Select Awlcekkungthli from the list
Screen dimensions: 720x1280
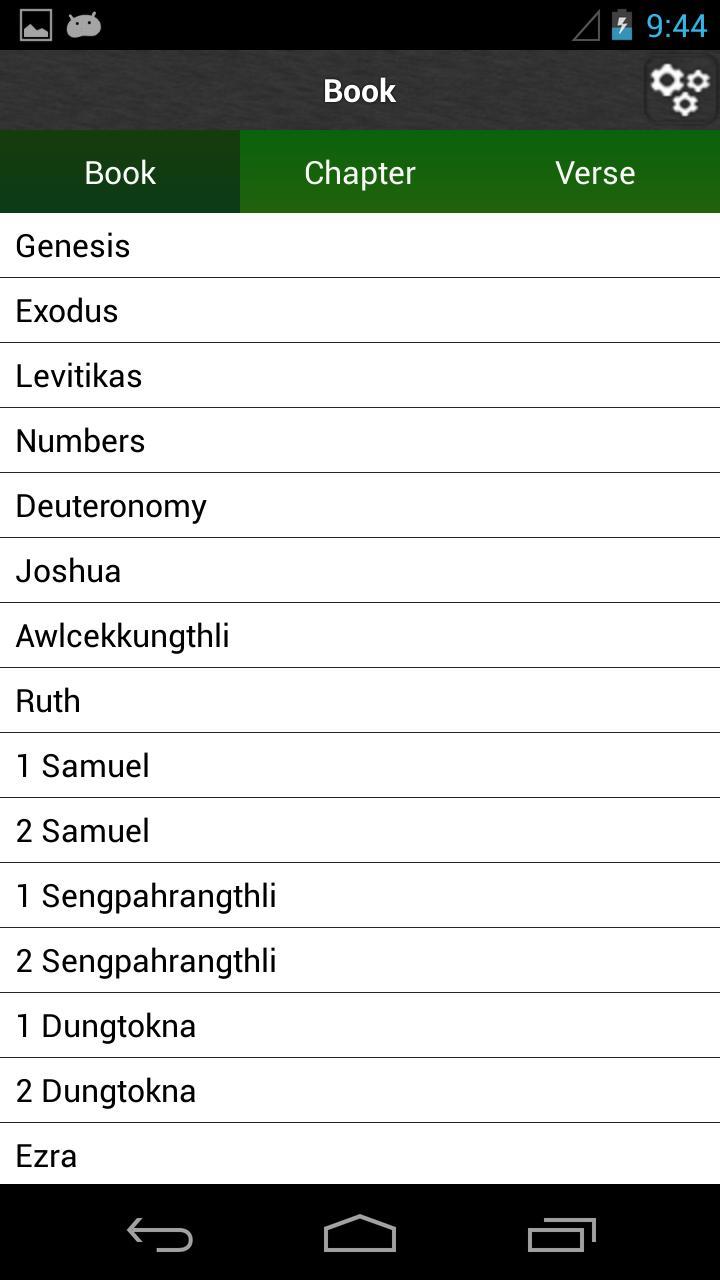(360, 635)
